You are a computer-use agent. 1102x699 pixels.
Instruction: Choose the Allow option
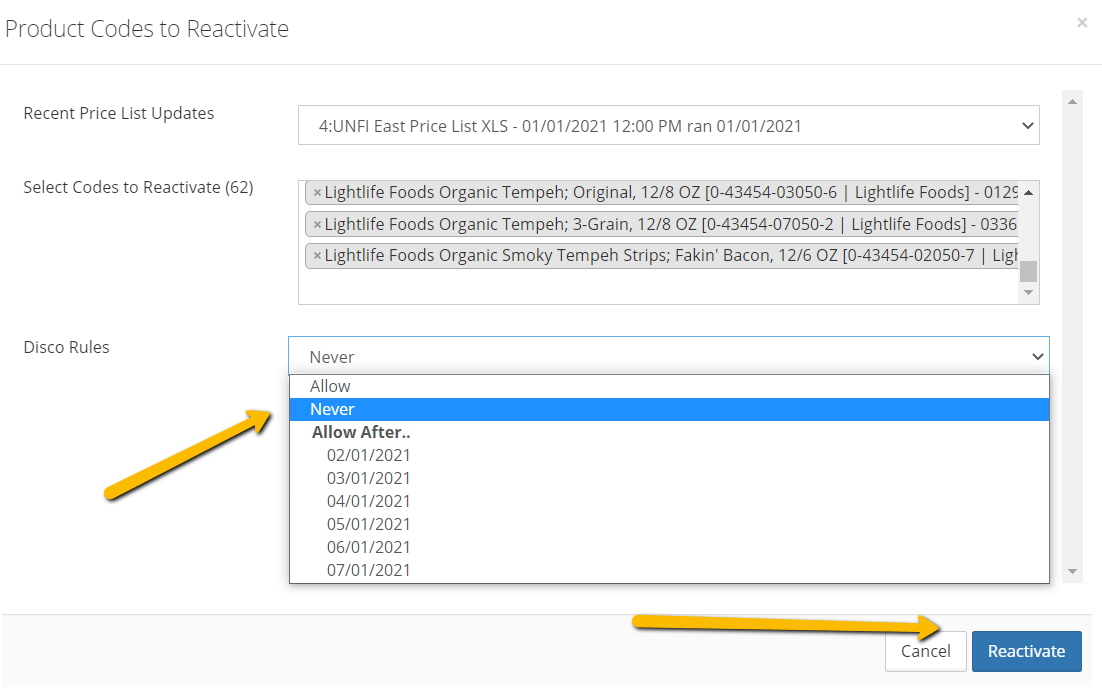point(330,386)
